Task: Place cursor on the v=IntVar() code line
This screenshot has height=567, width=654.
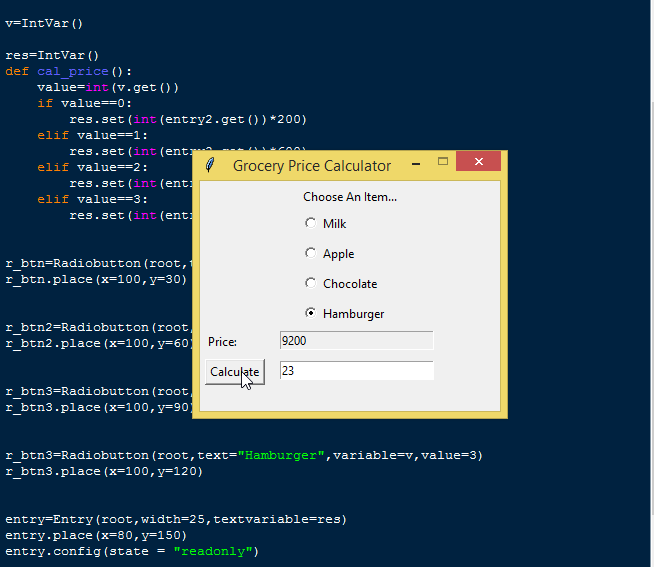Action: coord(45,23)
